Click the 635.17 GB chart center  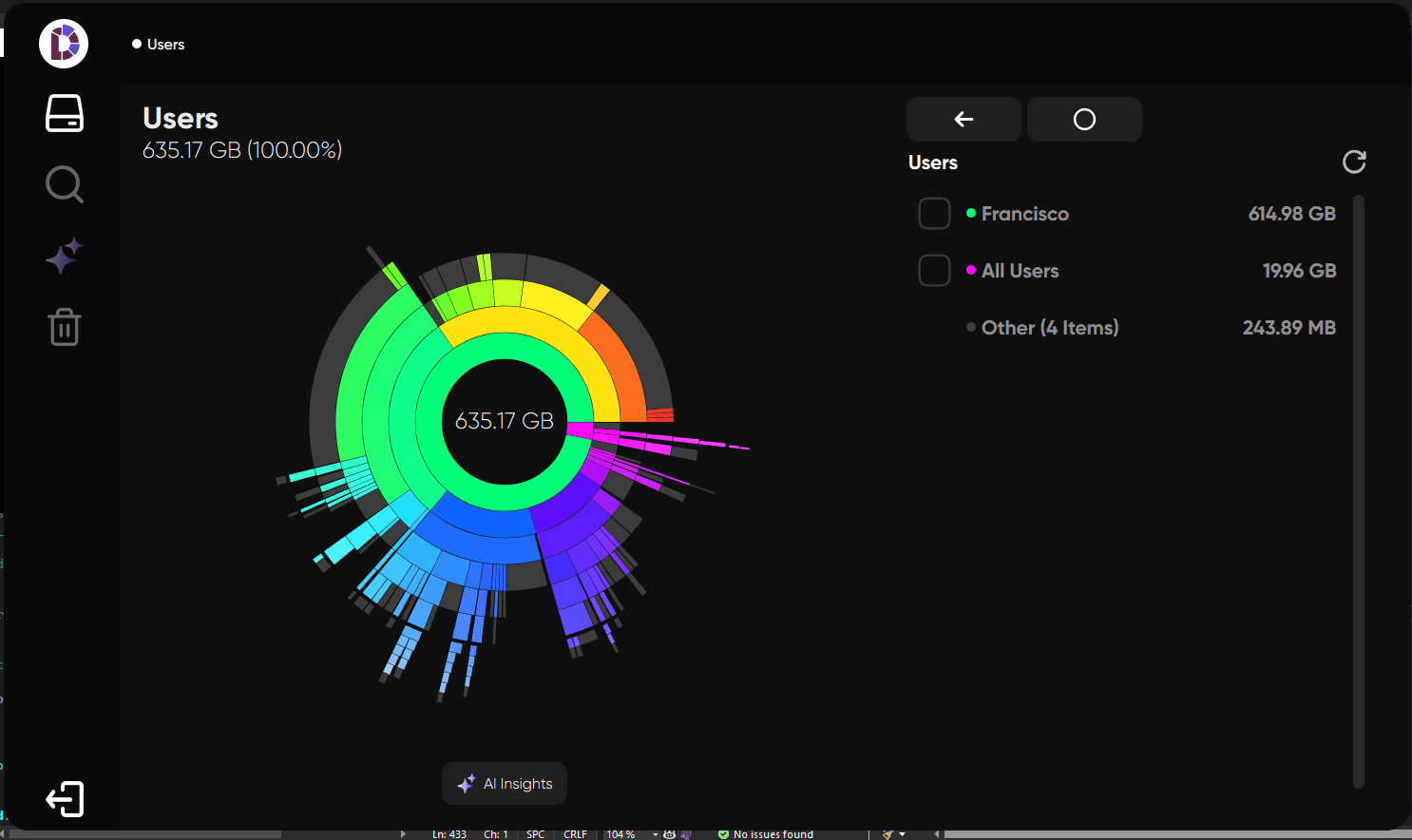pos(505,421)
